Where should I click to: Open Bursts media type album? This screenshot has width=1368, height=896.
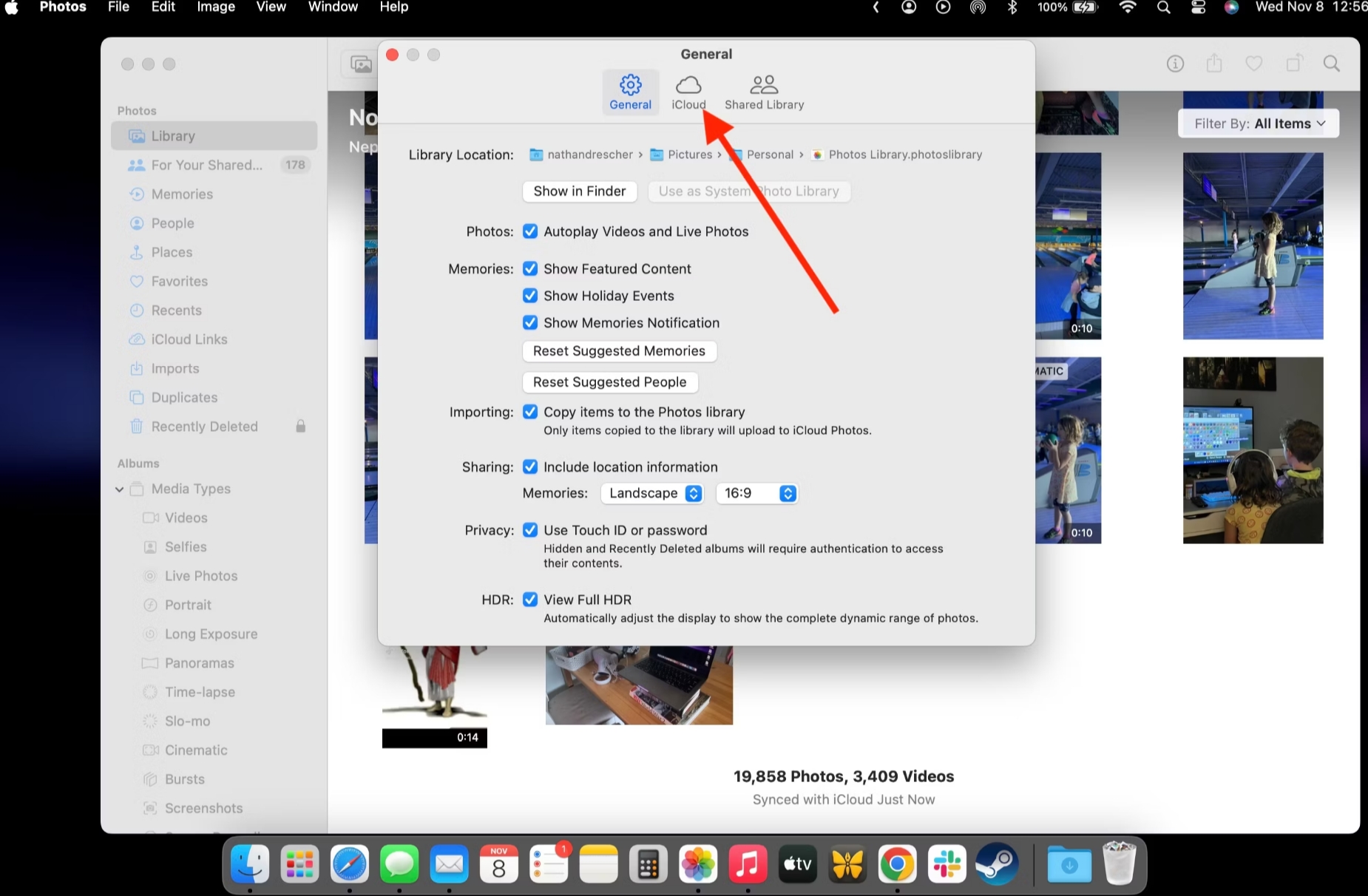[x=214, y=780]
